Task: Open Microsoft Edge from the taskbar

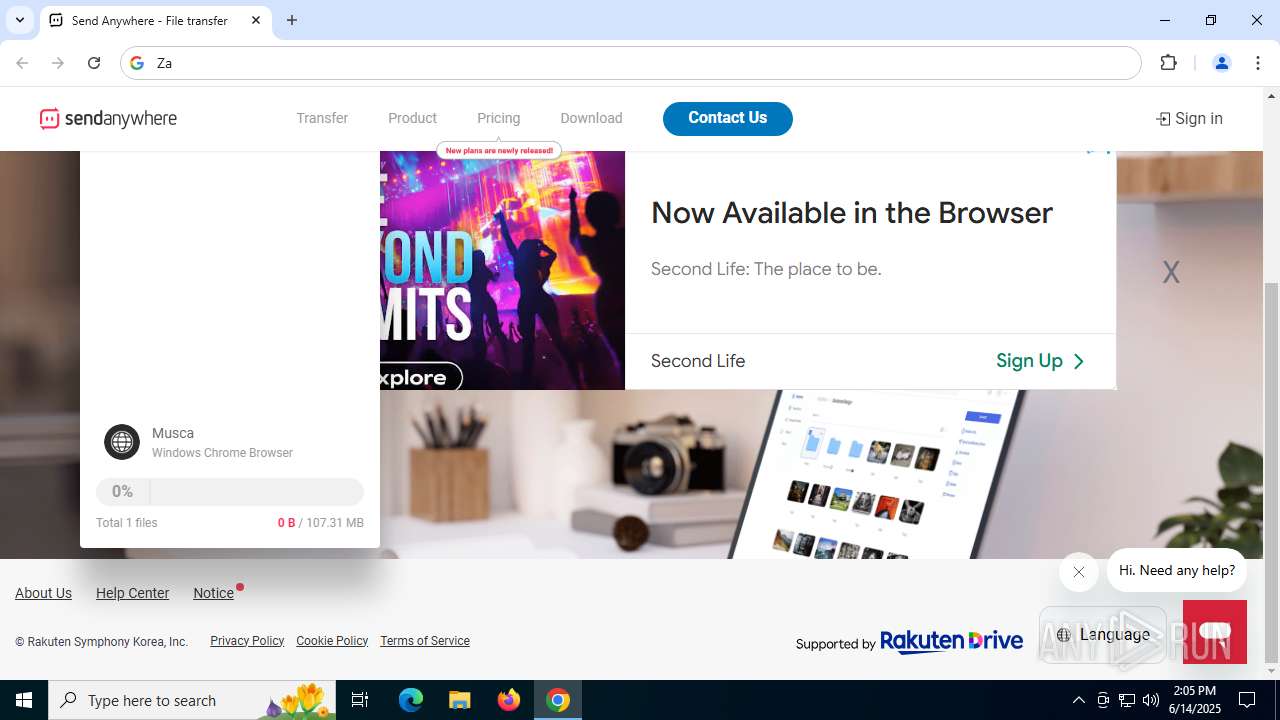Action: [411, 700]
